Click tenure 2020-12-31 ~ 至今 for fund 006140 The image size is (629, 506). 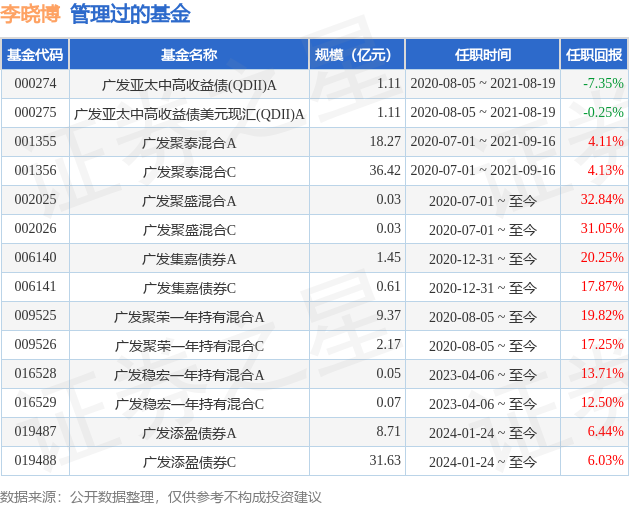[x=483, y=259]
